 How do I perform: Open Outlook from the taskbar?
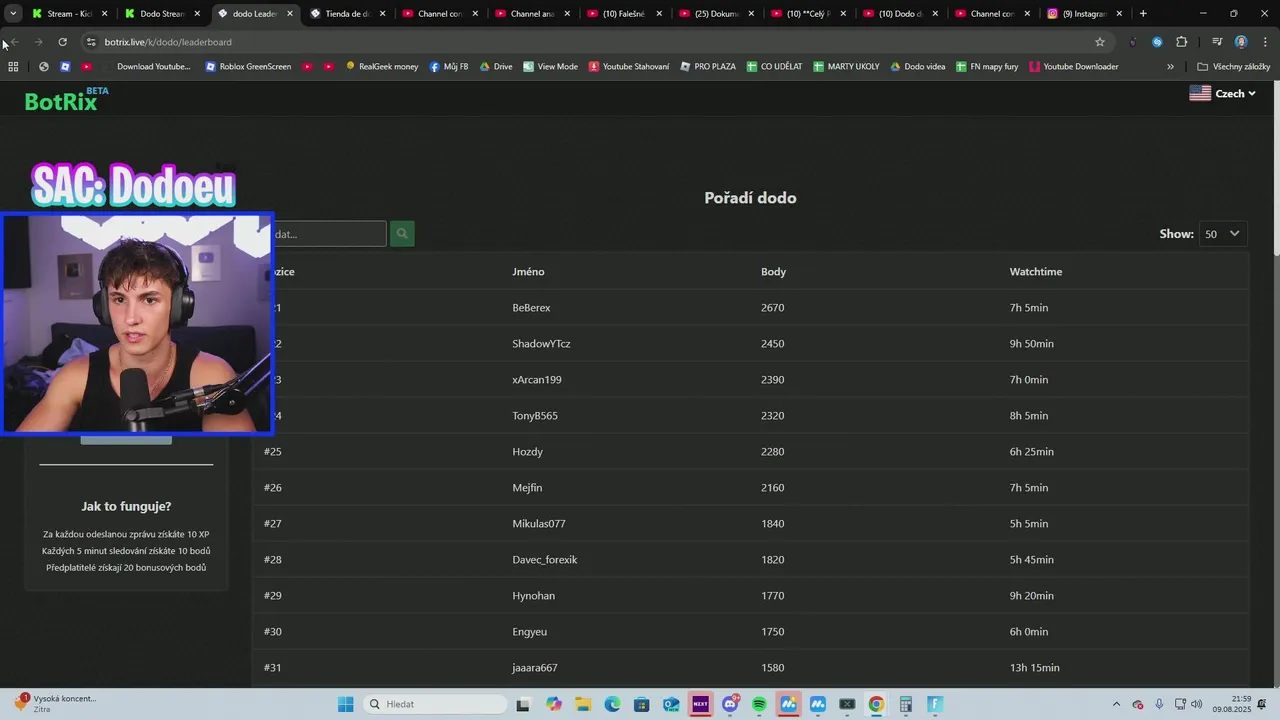[x=671, y=704]
